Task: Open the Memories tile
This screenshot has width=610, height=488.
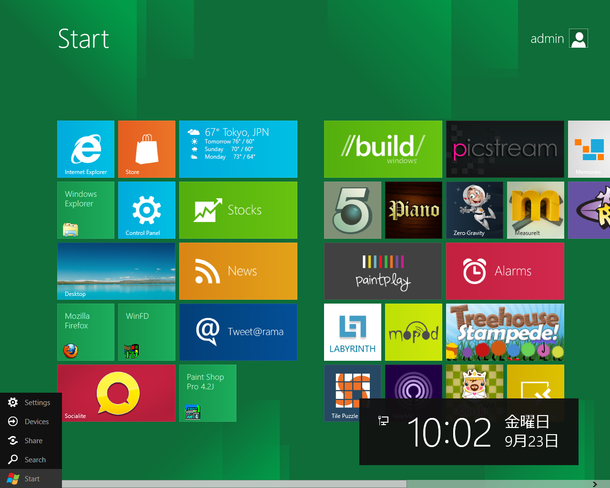Action: point(589,149)
